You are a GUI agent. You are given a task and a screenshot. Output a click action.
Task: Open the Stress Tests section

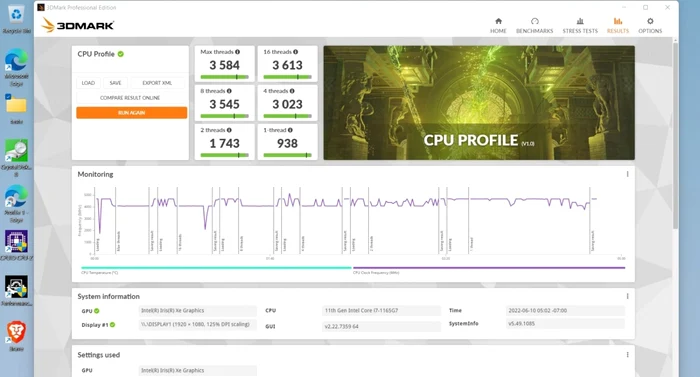click(x=580, y=25)
